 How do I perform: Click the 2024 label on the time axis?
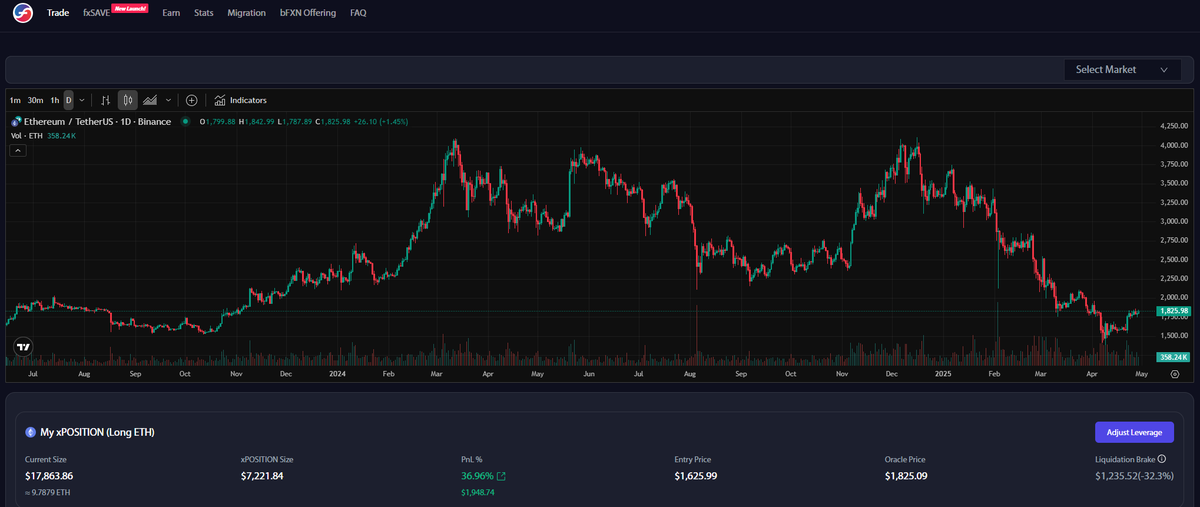point(337,374)
